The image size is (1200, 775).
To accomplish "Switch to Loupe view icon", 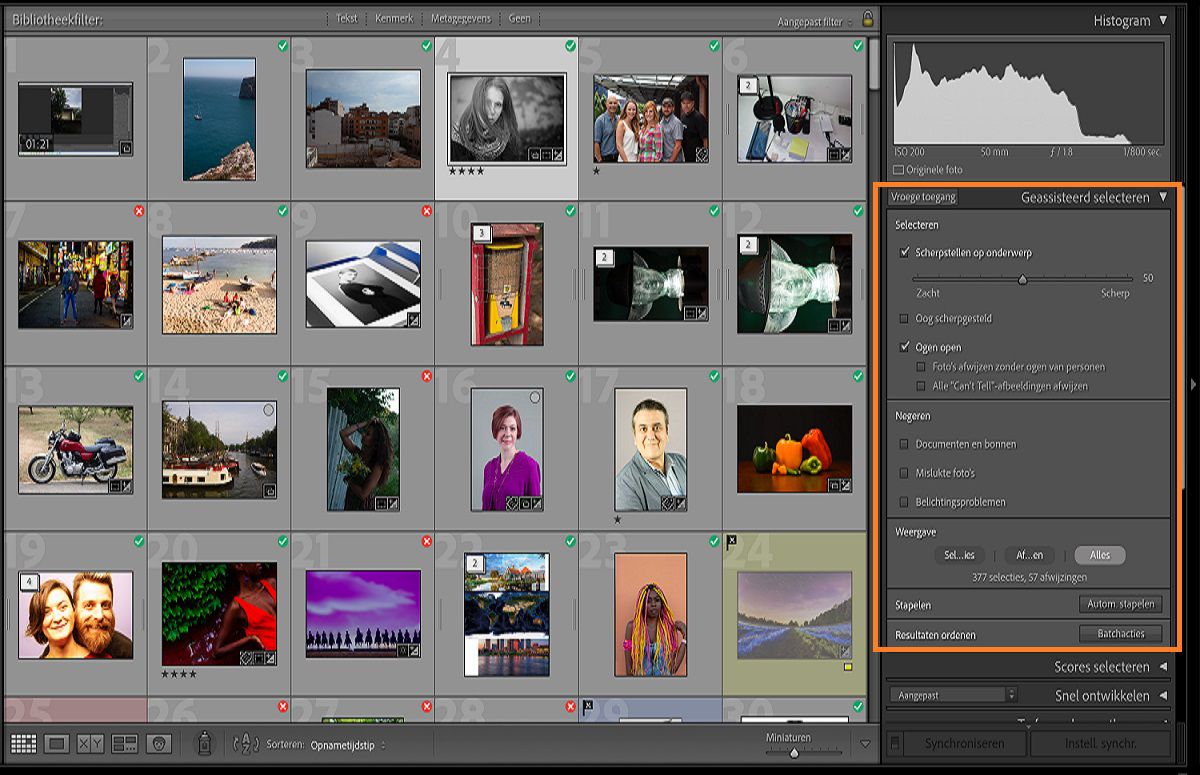I will point(57,742).
